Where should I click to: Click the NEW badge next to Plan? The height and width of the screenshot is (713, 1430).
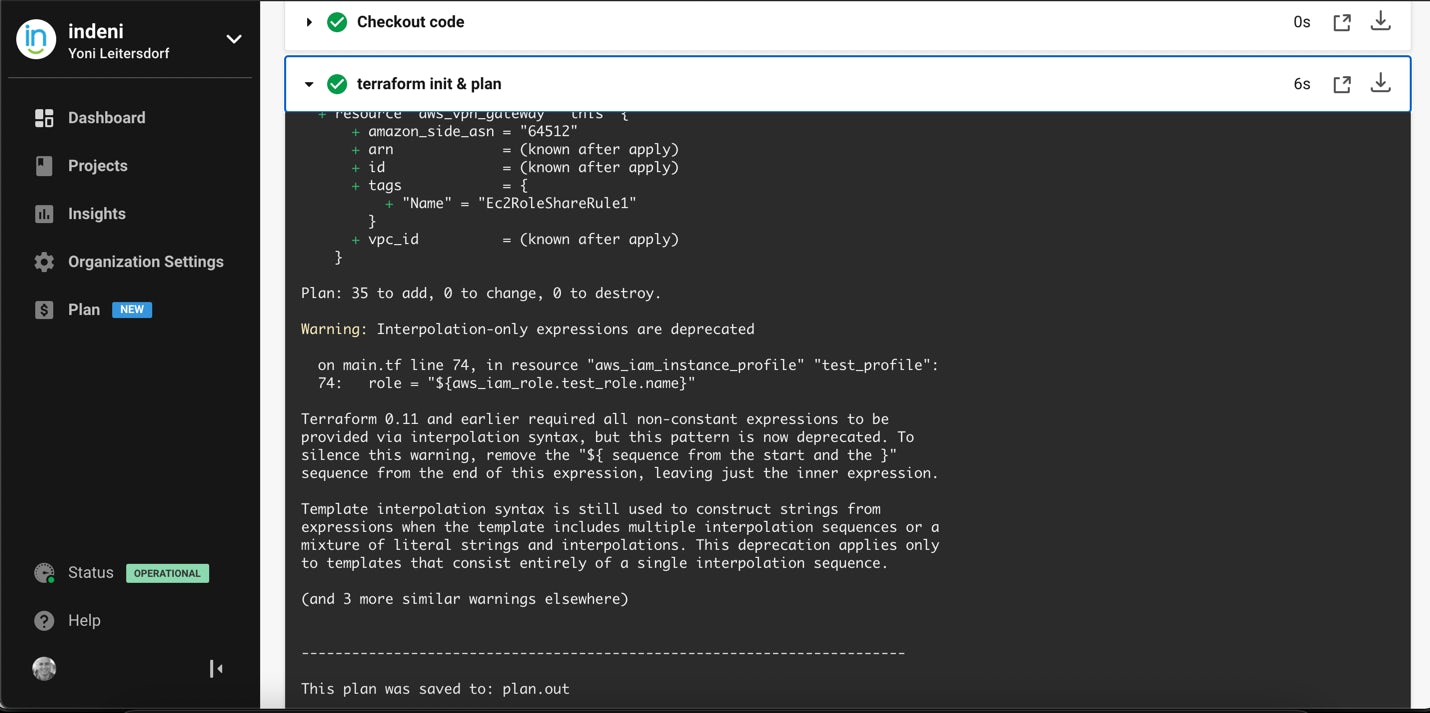pyautogui.click(x=132, y=309)
